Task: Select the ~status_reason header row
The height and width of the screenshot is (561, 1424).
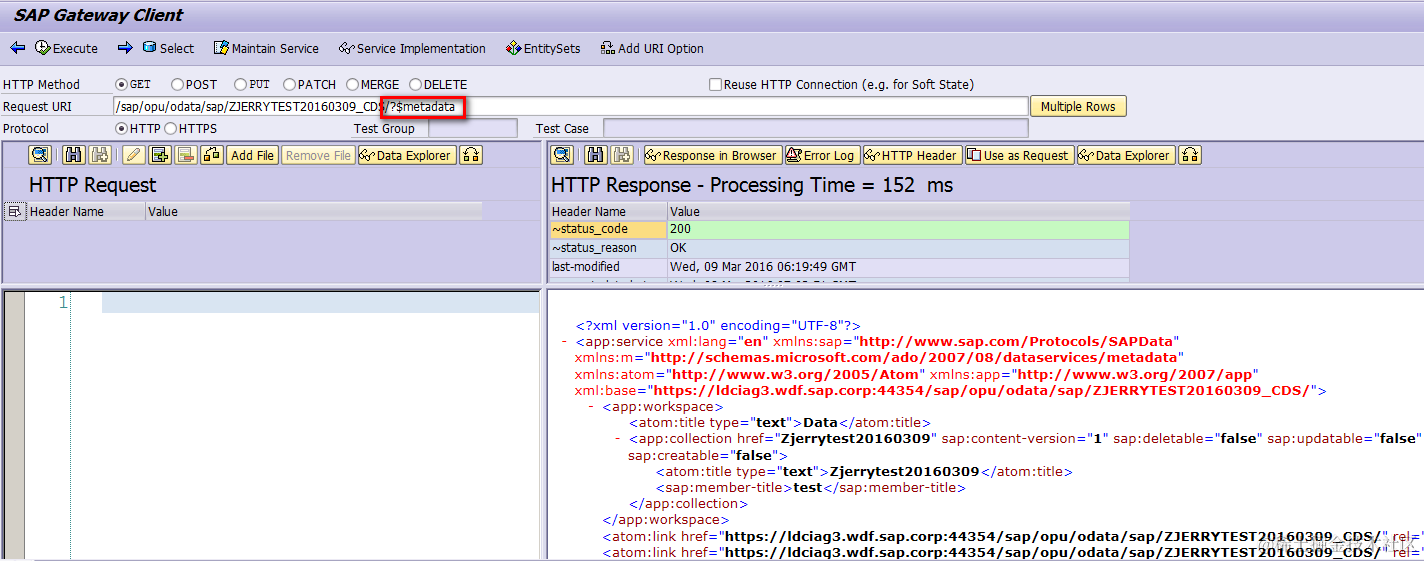Action: [x=609, y=248]
